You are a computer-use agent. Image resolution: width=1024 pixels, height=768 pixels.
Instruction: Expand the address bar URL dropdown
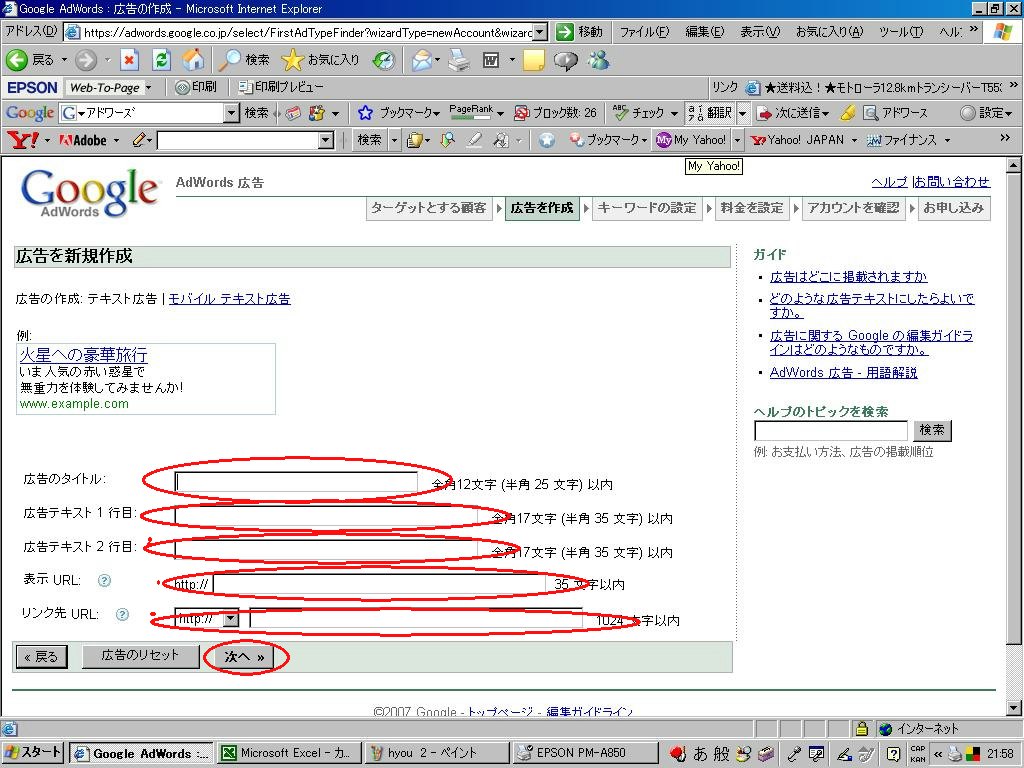[540, 32]
